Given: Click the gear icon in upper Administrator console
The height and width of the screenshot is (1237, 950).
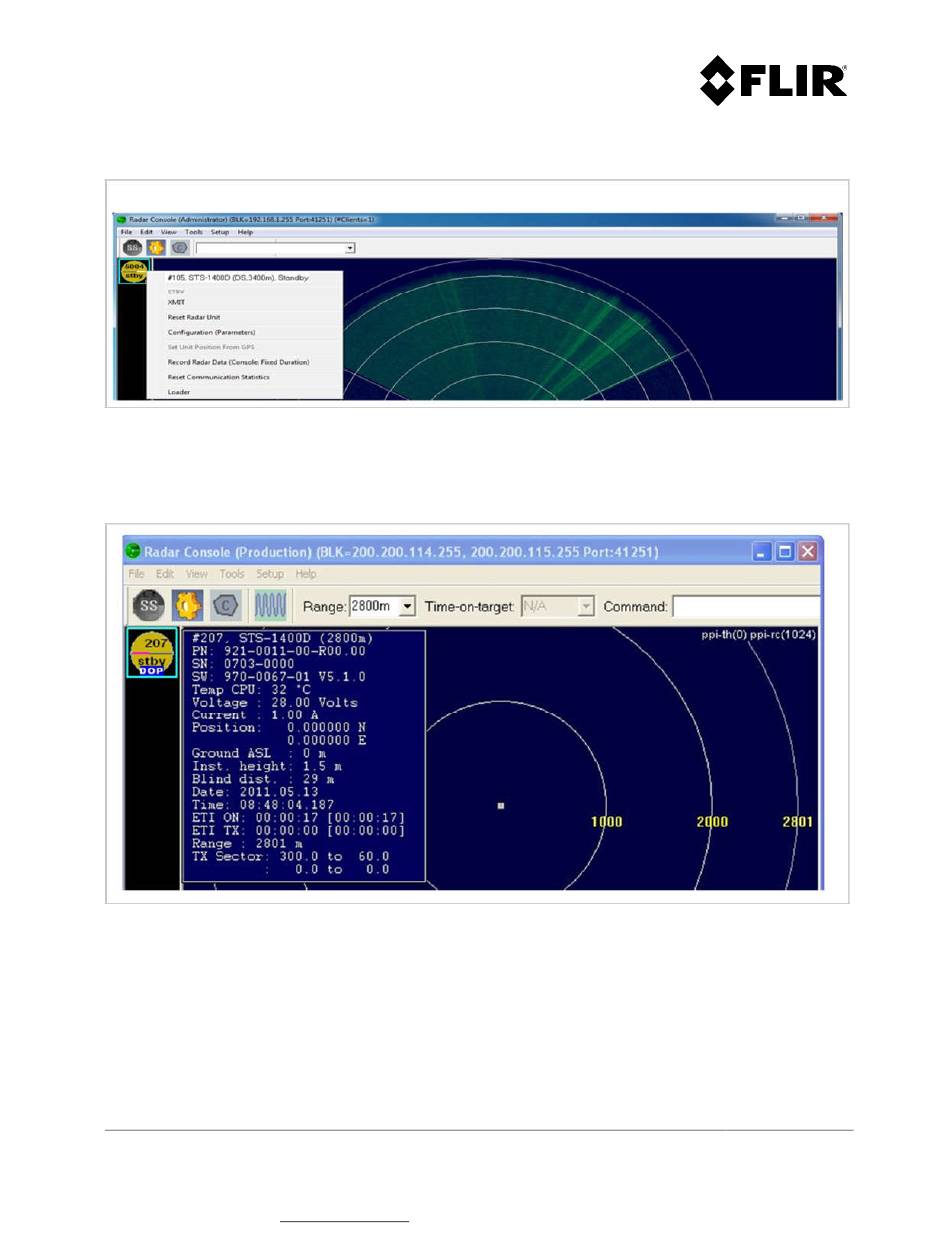Looking at the screenshot, I should pos(156,247).
